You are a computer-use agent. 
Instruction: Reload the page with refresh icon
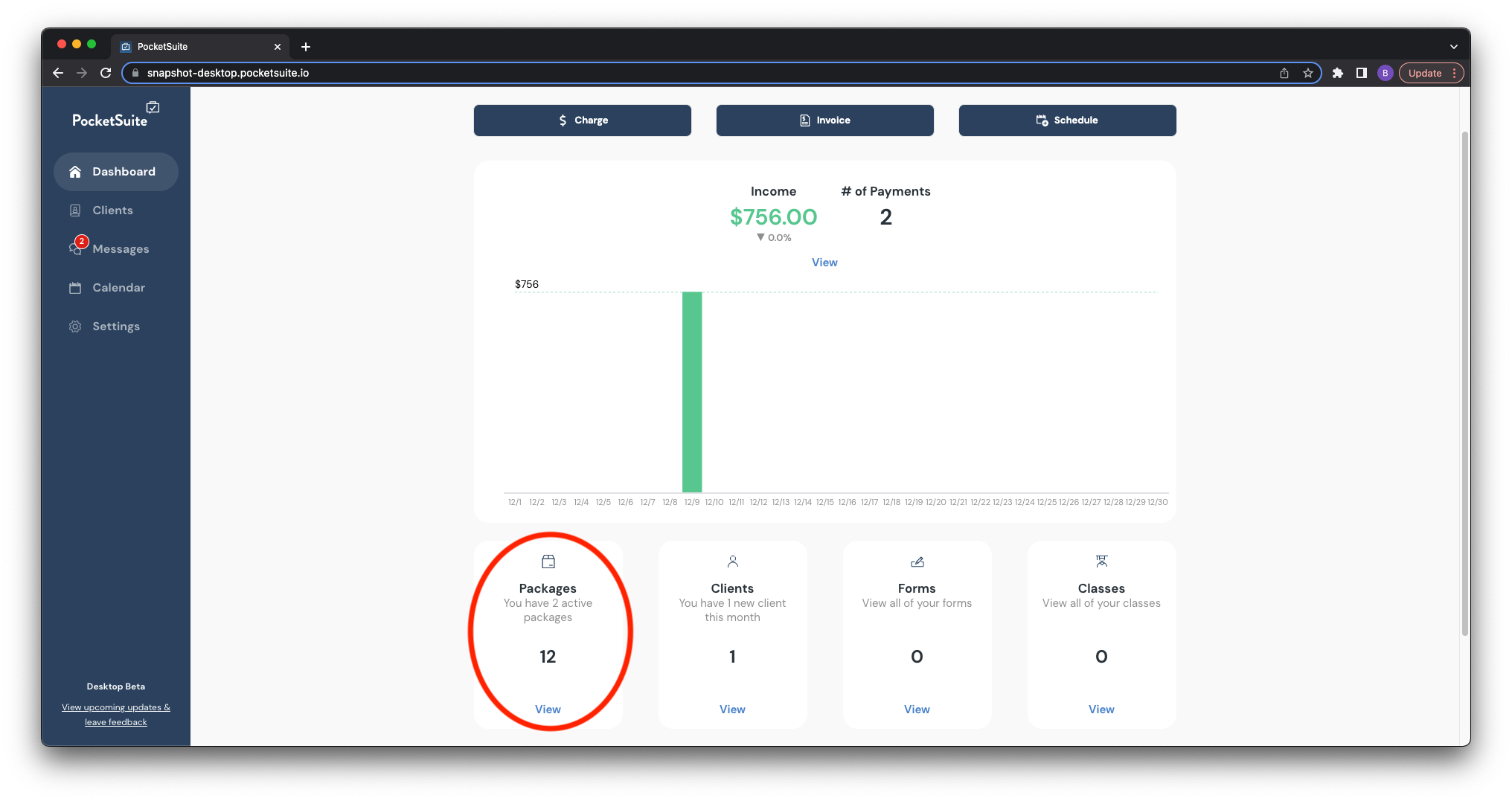point(106,73)
